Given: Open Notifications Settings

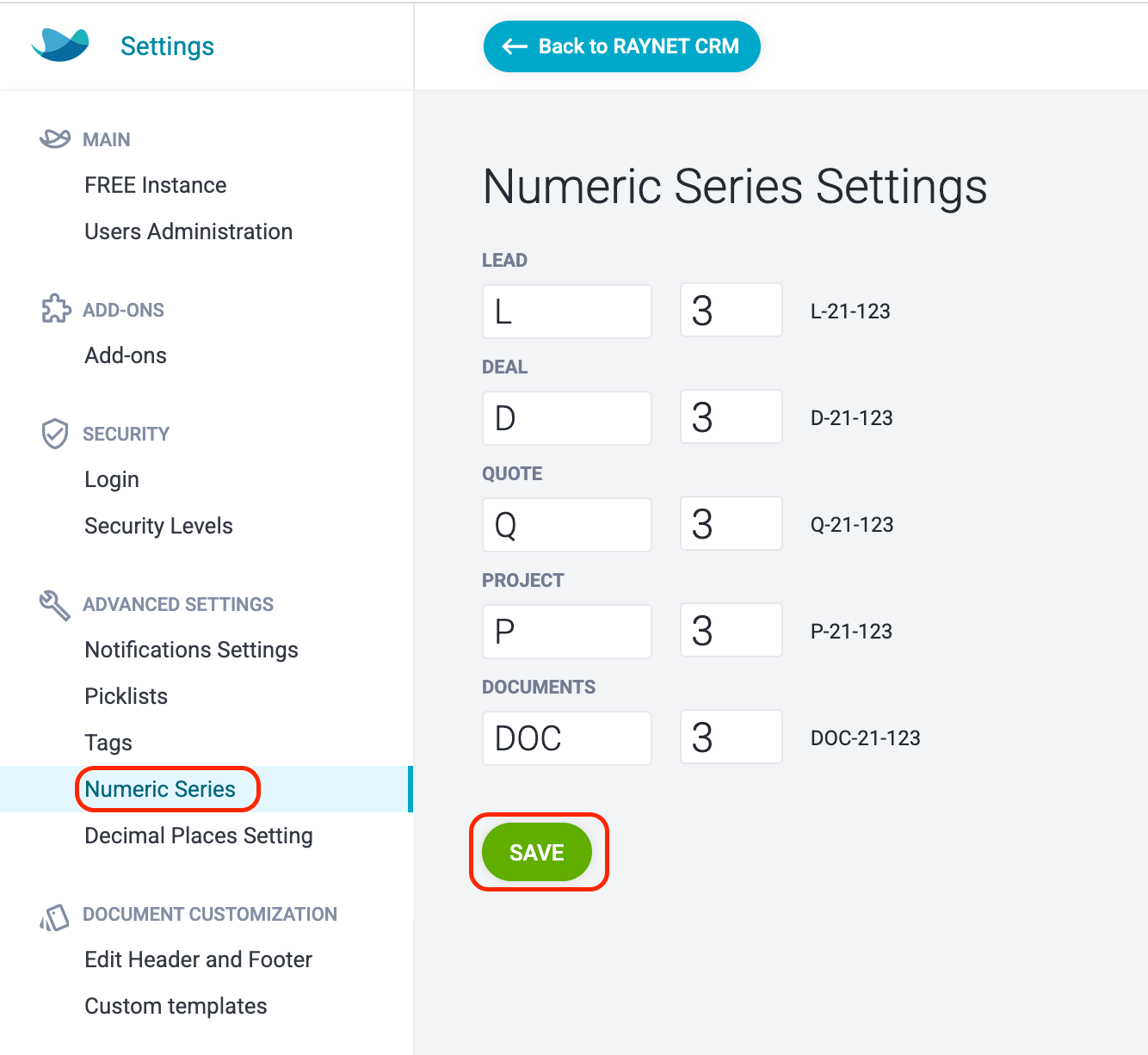Looking at the screenshot, I should (192, 650).
